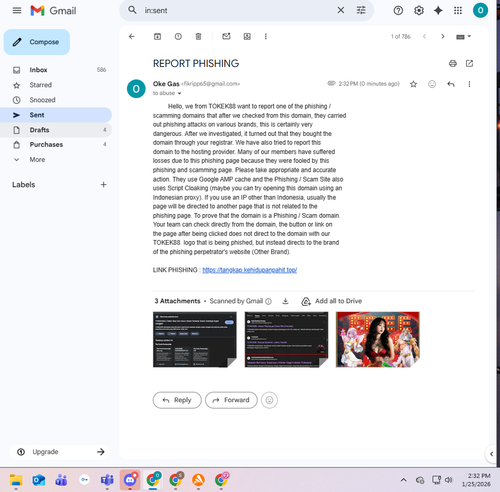The image size is (500, 492).
Task: Open Outlook from the taskbar
Action: [39, 480]
